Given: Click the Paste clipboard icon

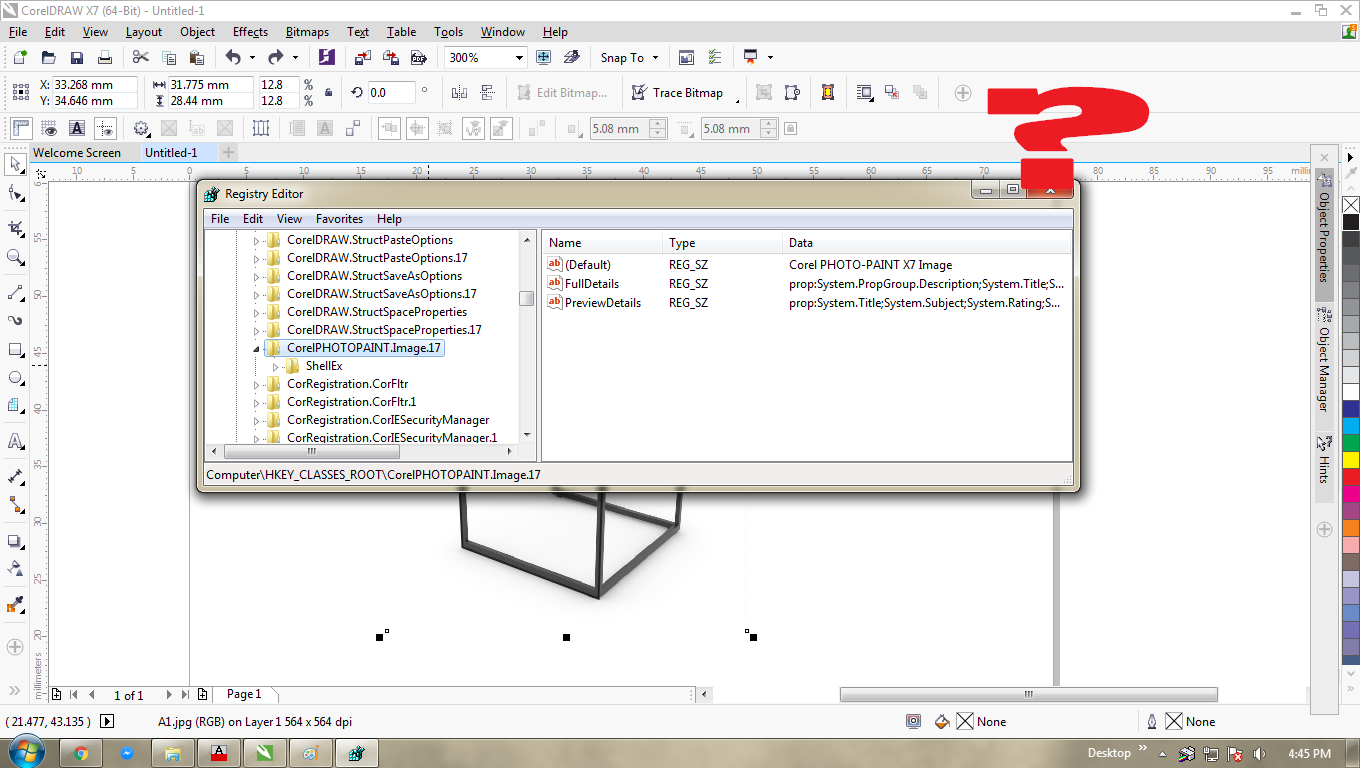Looking at the screenshot, I should [x=196, y=57].
